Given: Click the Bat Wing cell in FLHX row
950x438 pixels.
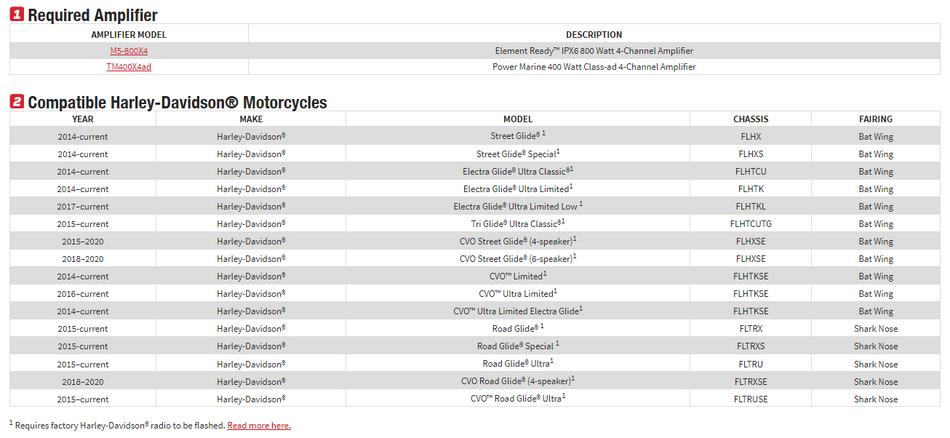Looking at the screenshot, I should click(x=875, y=137).
